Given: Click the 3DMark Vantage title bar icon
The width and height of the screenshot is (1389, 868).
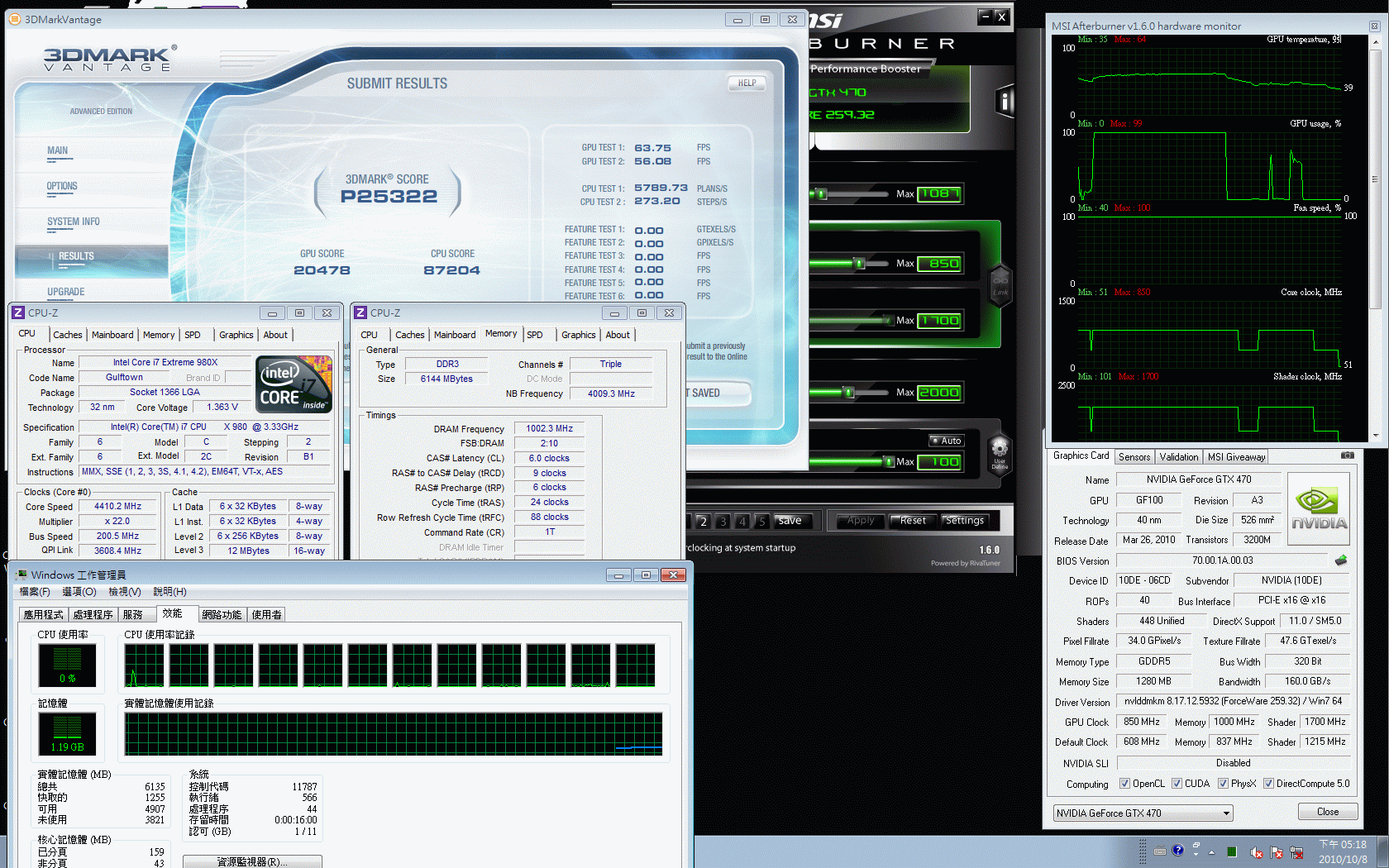Looking at the screenshot, I should pyautogui.click(x=15, y=19).
